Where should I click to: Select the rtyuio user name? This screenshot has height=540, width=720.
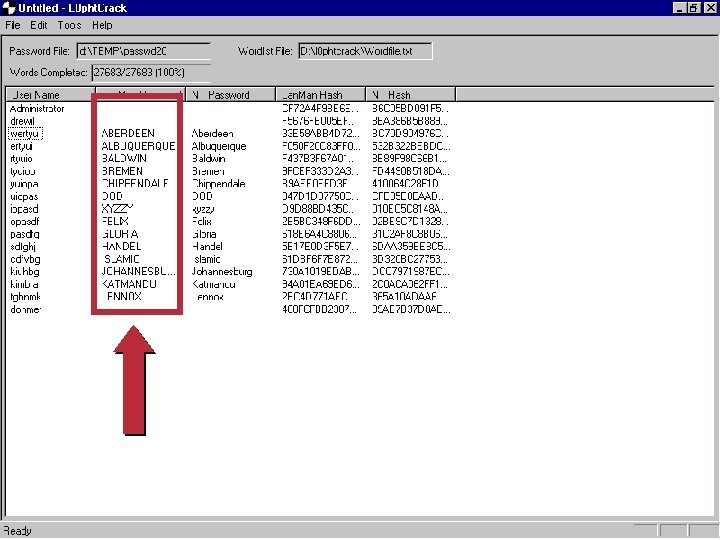click(21, 158)
